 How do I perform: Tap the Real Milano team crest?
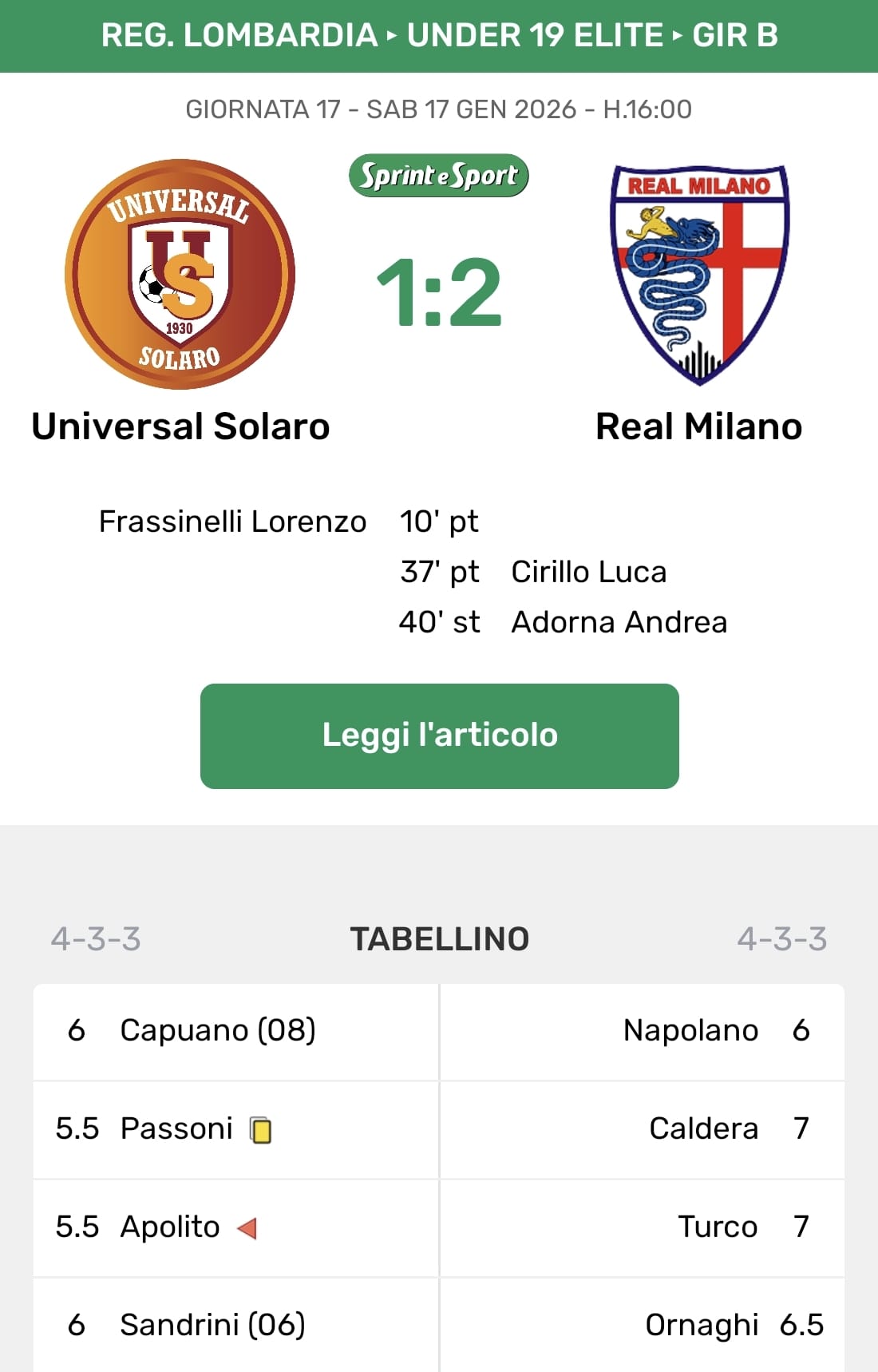pos(699,275)
